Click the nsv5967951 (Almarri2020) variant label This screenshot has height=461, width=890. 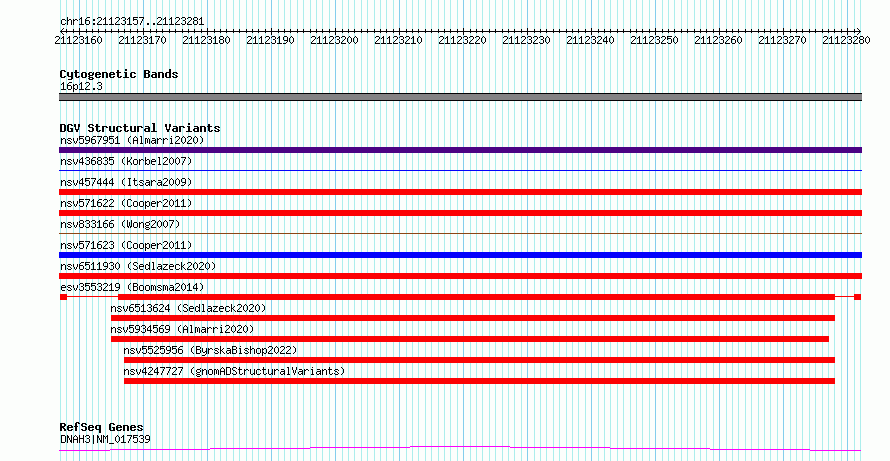click(132, 140)
